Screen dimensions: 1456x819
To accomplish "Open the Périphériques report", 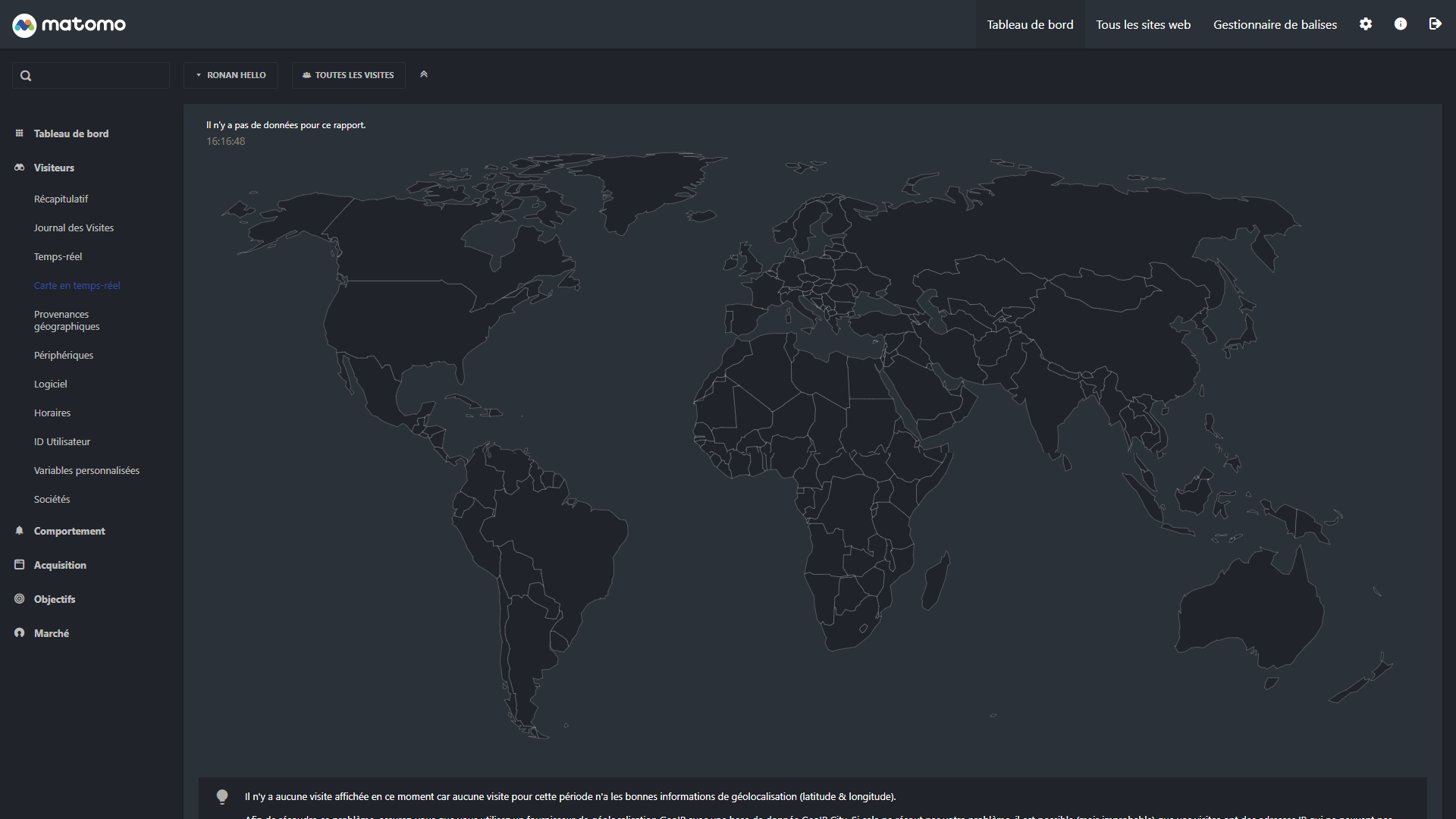I will 64,355.
